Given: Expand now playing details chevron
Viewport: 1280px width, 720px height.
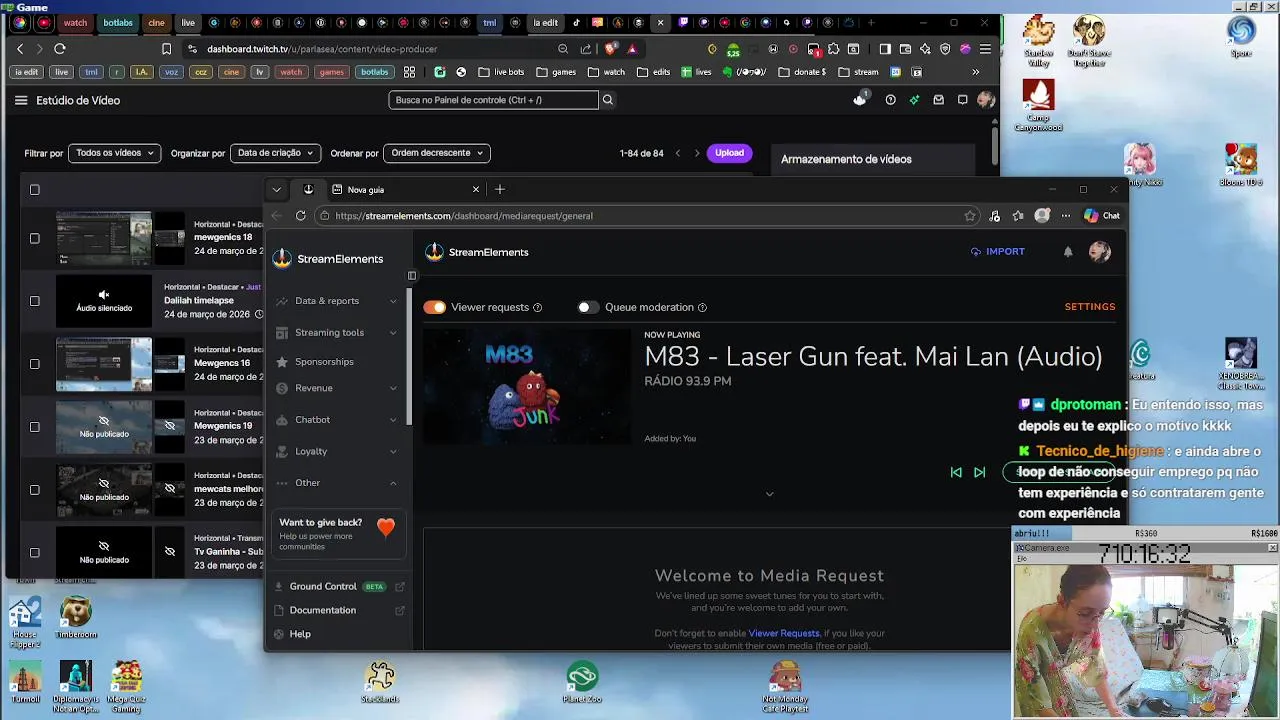Looking at the screenshot, I should coord(769,494).
